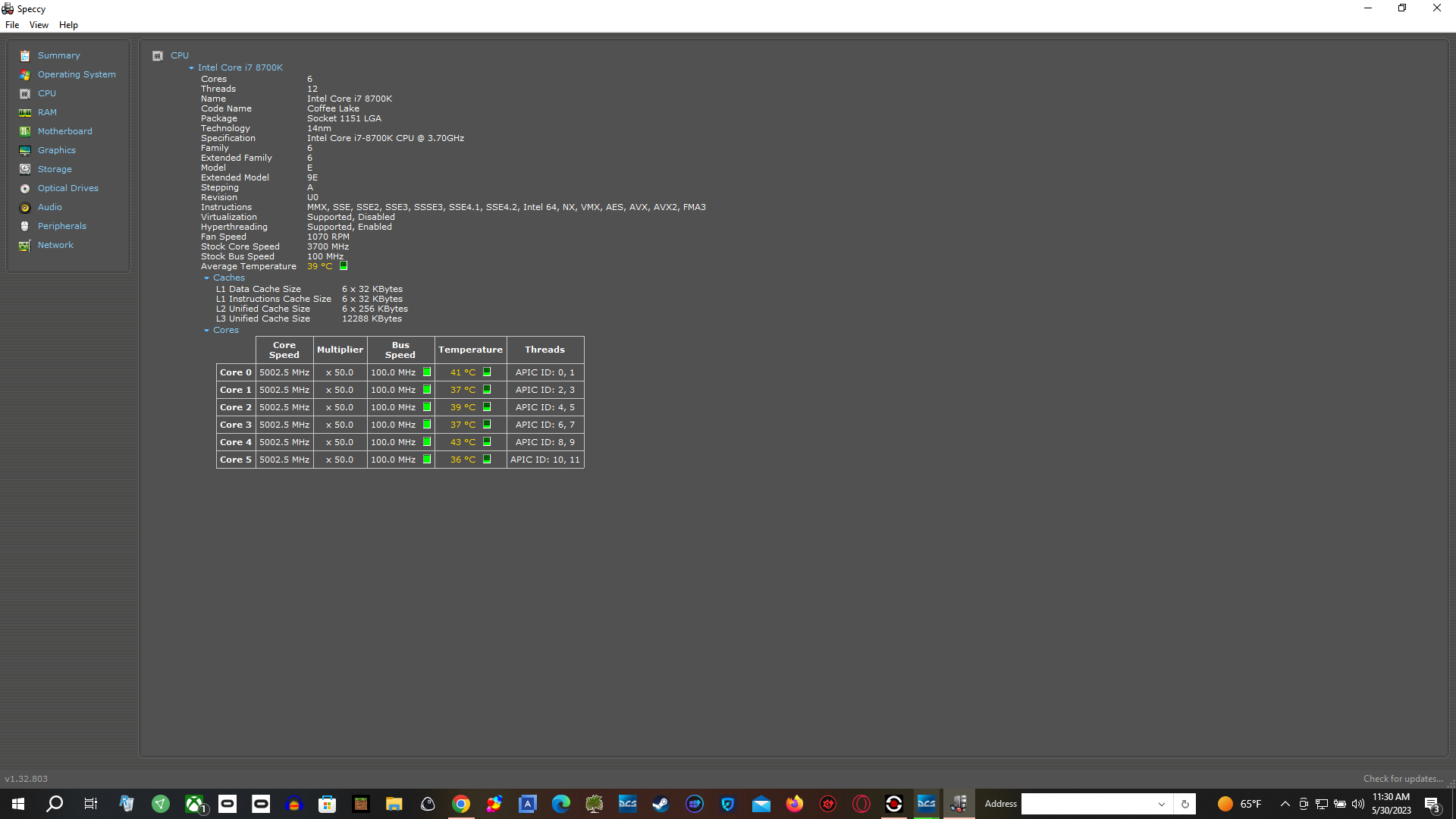Collapse the Cores section
This screenshot has height=819, width=1456.
pyautogui.click(x=206, y=331)
